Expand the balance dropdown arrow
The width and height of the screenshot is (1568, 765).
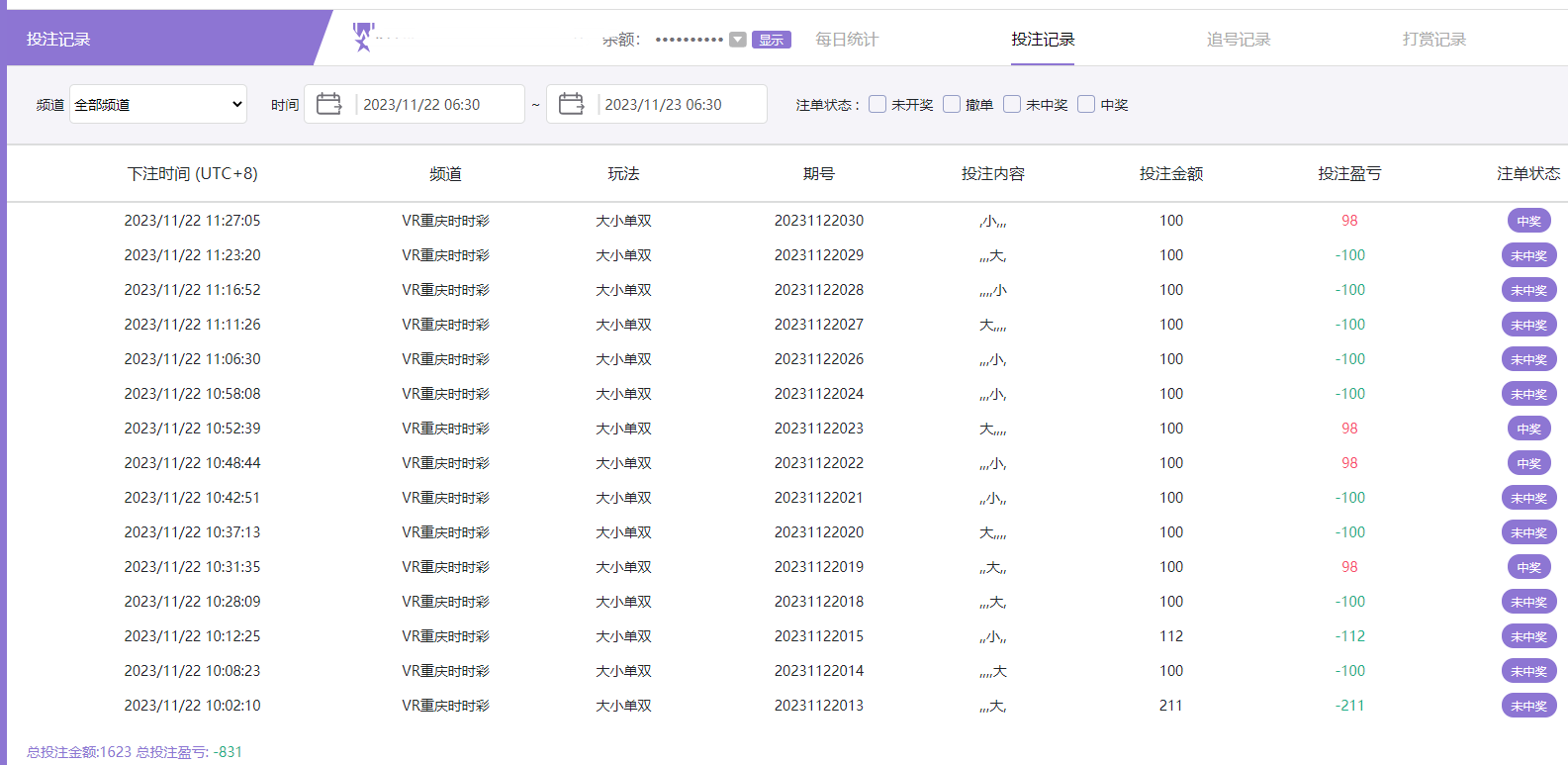tap(738, 40)
